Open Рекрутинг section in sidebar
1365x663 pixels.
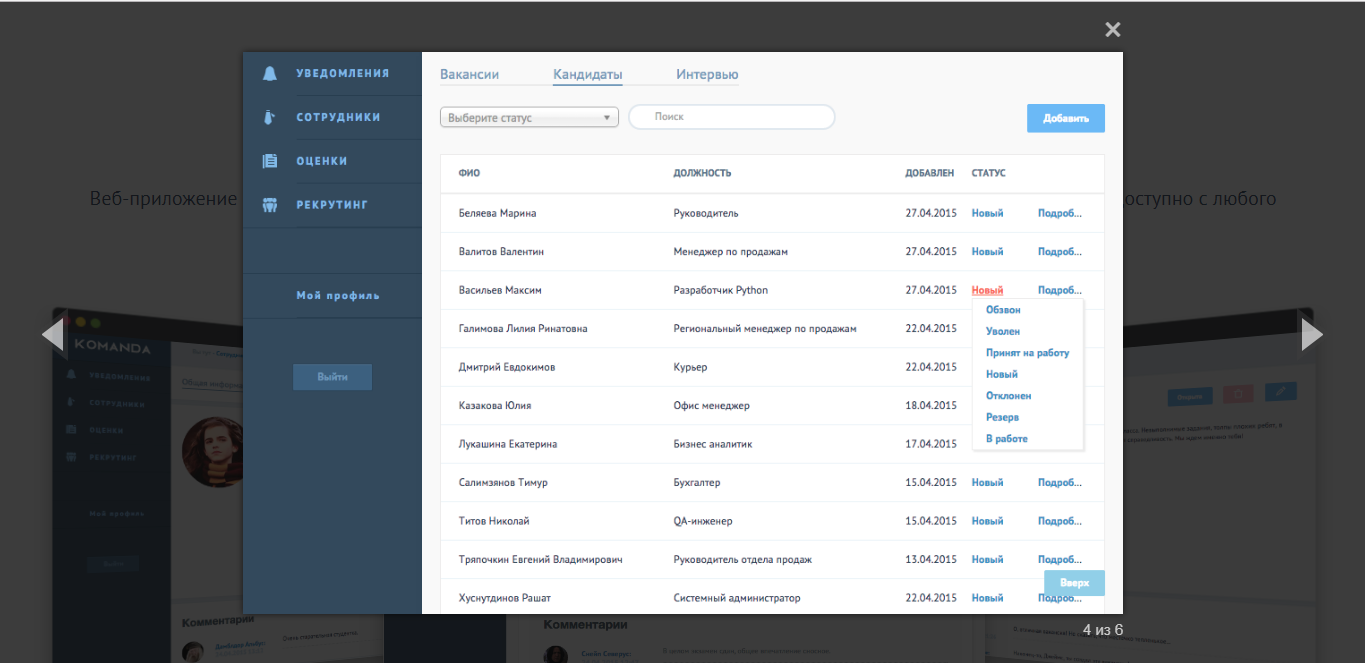pos(332,205)
